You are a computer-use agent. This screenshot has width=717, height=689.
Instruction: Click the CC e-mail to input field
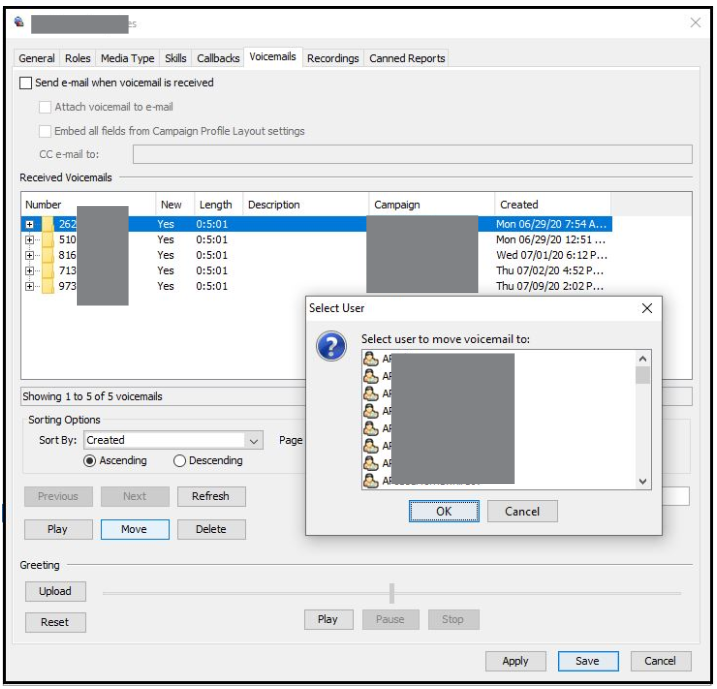click(x=412, y=155)
